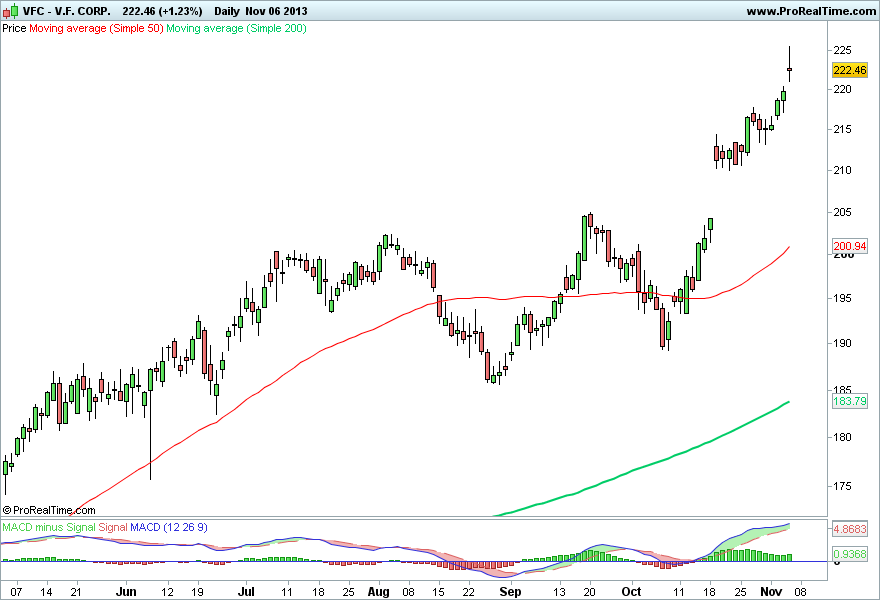Click the 195 price axis label

(x=842, y=298)
